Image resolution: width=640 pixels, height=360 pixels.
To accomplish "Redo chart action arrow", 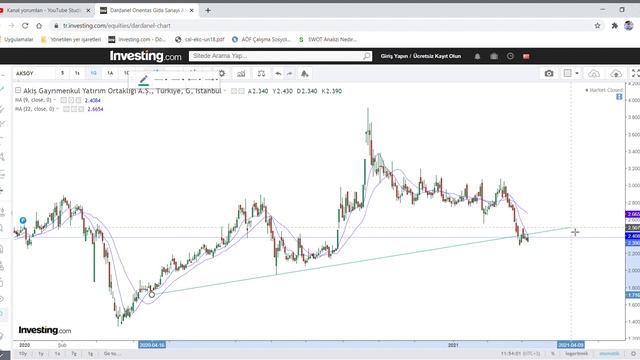I will pos(289,73).
